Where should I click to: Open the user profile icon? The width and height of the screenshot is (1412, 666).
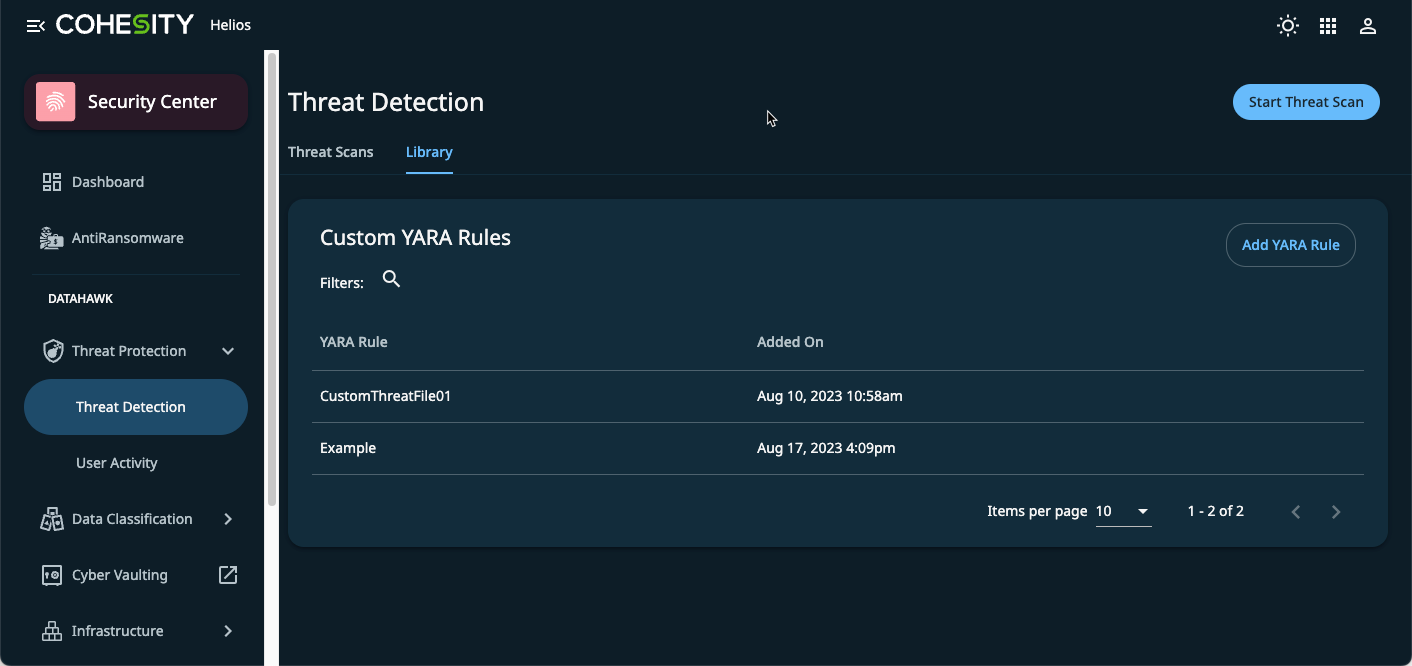1368,26
